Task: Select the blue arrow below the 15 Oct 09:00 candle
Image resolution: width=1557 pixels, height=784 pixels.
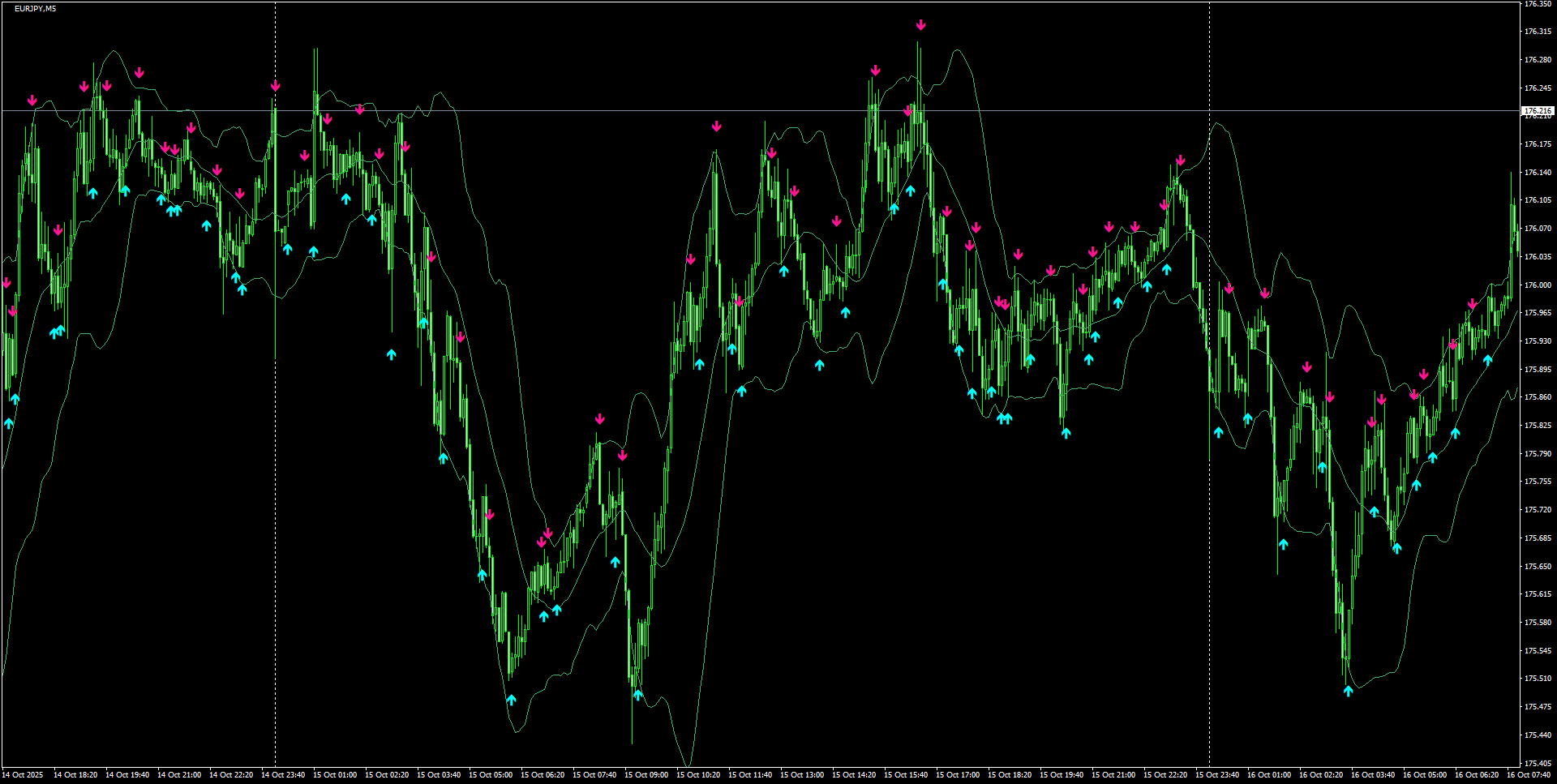Action: pos(637,693)
